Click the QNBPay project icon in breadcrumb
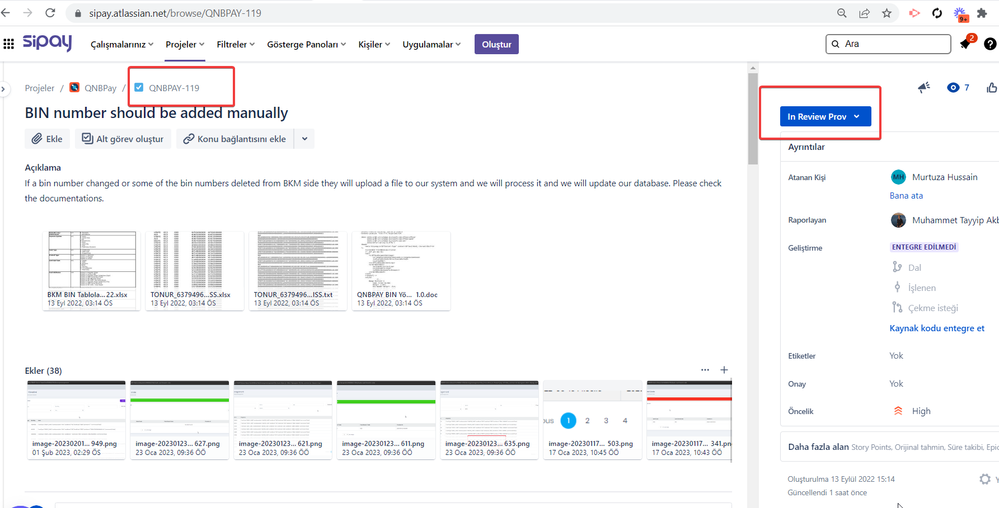Viewport: 999px width, 508px height. [75, 88]
